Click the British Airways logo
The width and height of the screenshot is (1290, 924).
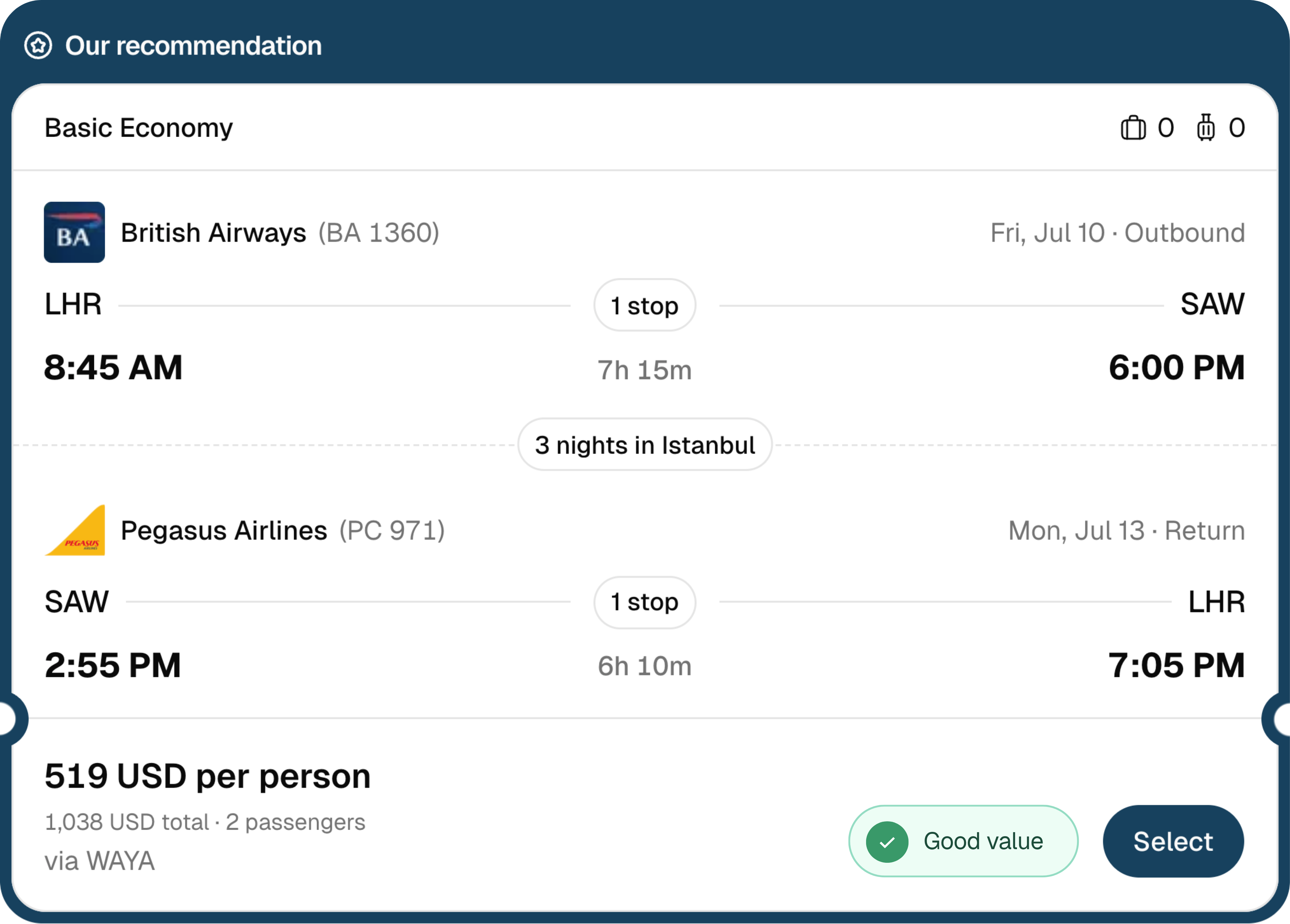[75, 232]
